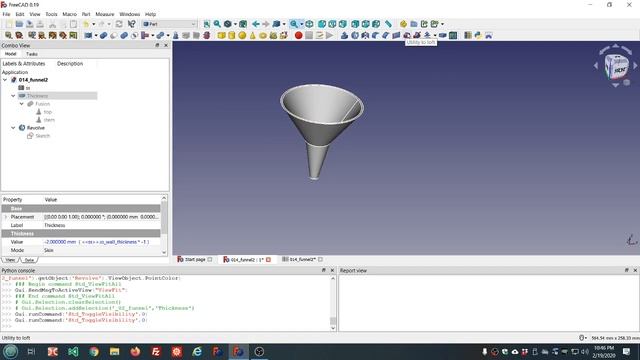Open the undo history dropdown arrow
The width and height of the screenshot is (640, 360).
click(93, 24)
